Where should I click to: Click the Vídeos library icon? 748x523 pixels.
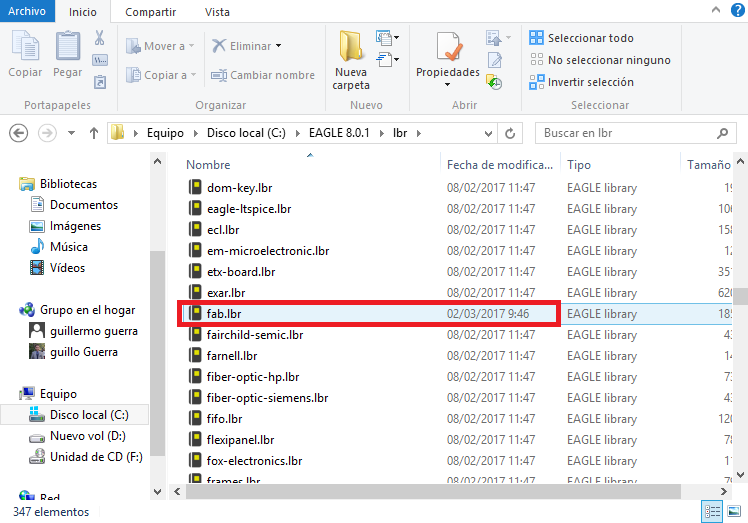pyautogui.click(x=37, y=268)
